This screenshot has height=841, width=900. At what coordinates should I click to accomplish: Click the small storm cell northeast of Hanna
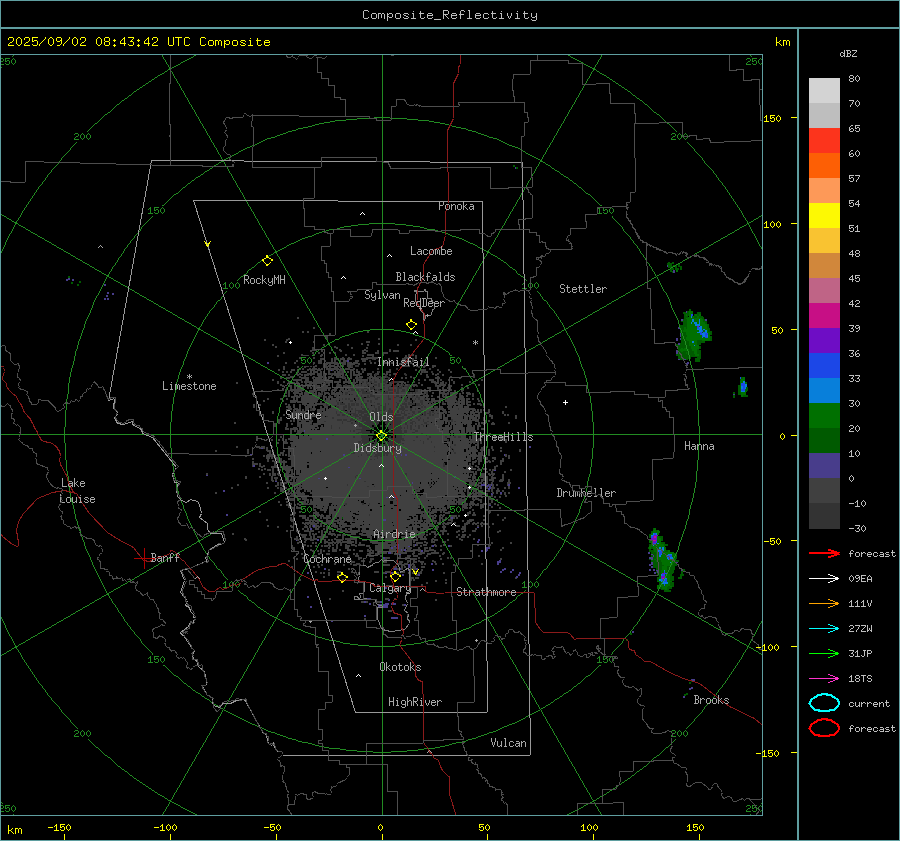[x=742, y=387]
